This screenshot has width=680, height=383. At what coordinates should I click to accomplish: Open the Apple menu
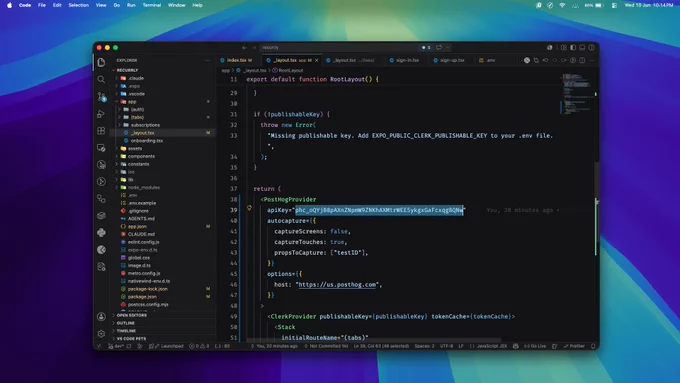click(9, 5)
